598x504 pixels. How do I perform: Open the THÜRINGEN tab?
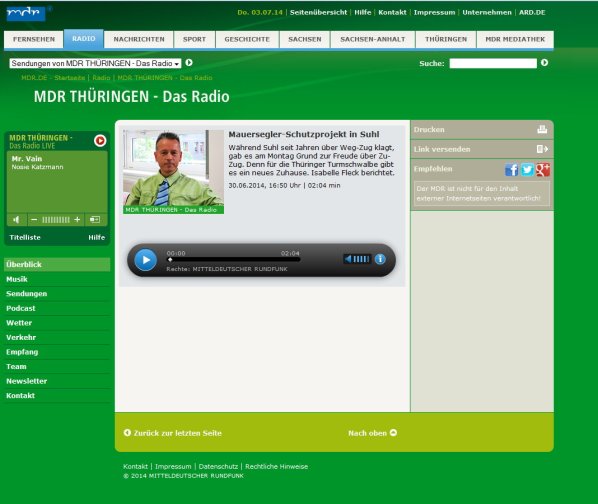(446, 39)
